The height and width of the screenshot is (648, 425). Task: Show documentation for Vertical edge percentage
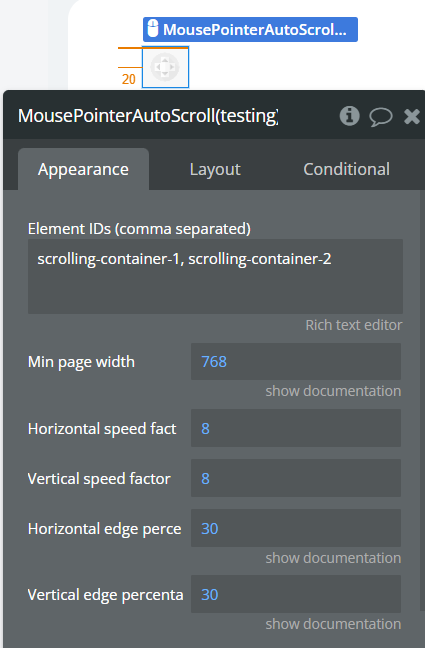333,624
